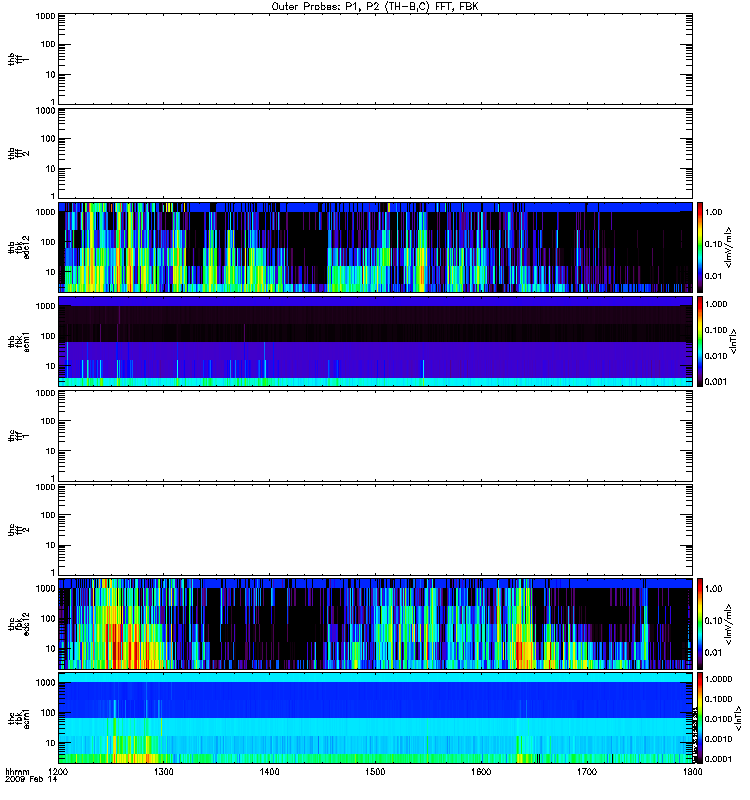This screenshot has width=750, height=800.
Task: Click the 'thb fff 1' y-axis panel label
Action: (18, 59)
